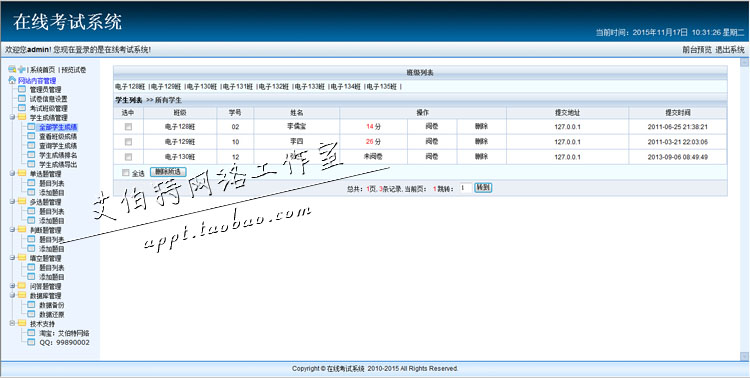The width and height of the screenshot is (750, 378).
Task: Click timestamp 2013-09-06 08:49:49
Action: click(x=678, y=156)
